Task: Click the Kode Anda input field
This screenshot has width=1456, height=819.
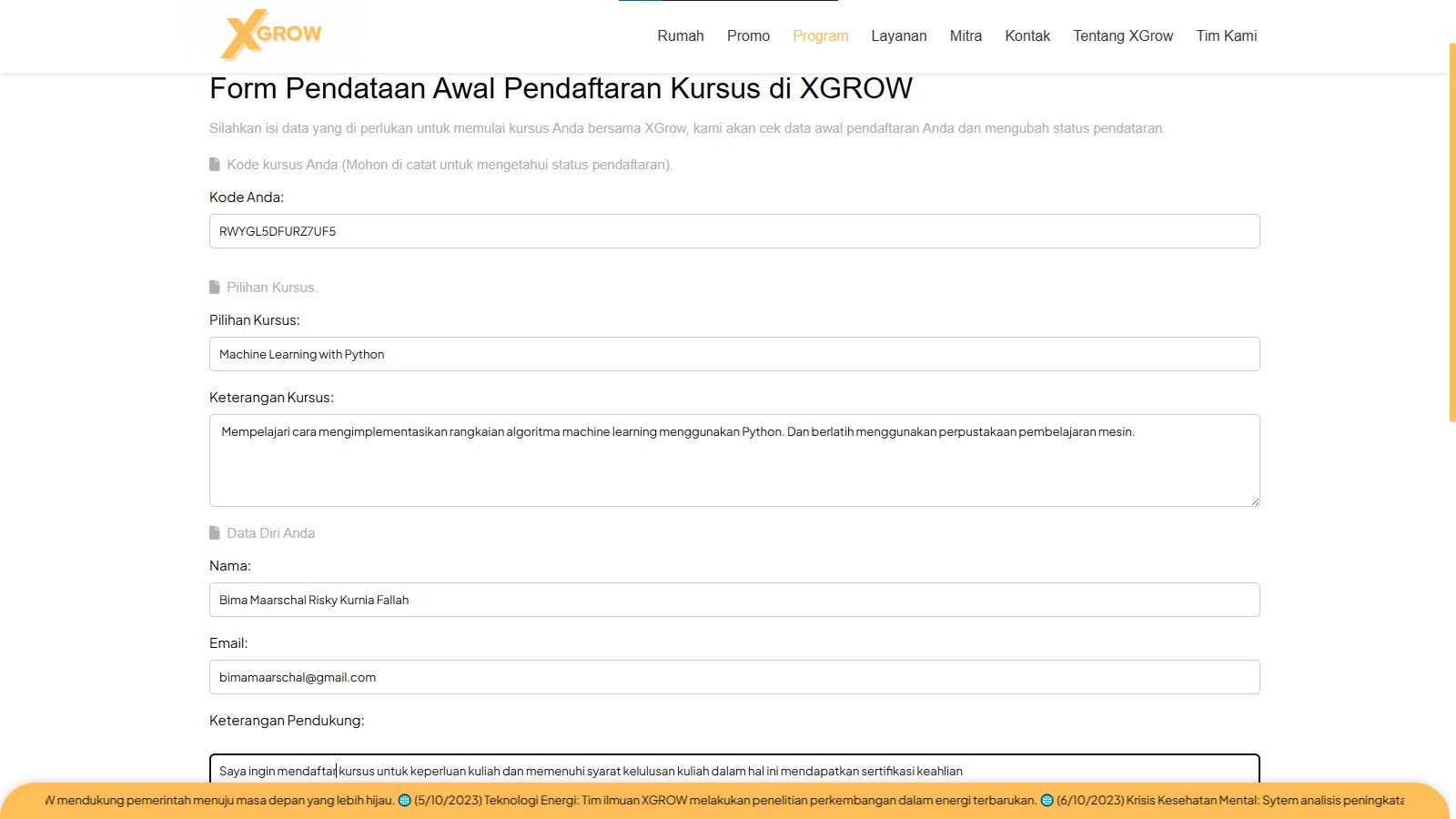Action: pos(733,231)
